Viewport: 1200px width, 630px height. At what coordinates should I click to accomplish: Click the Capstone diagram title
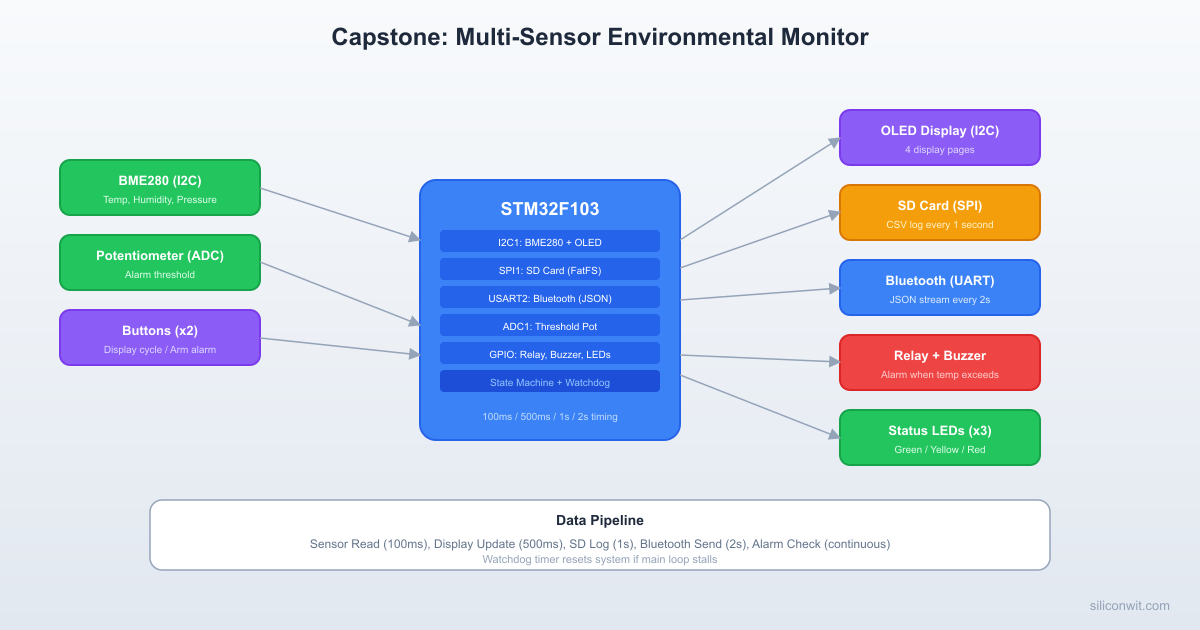[x=600, y=37]
